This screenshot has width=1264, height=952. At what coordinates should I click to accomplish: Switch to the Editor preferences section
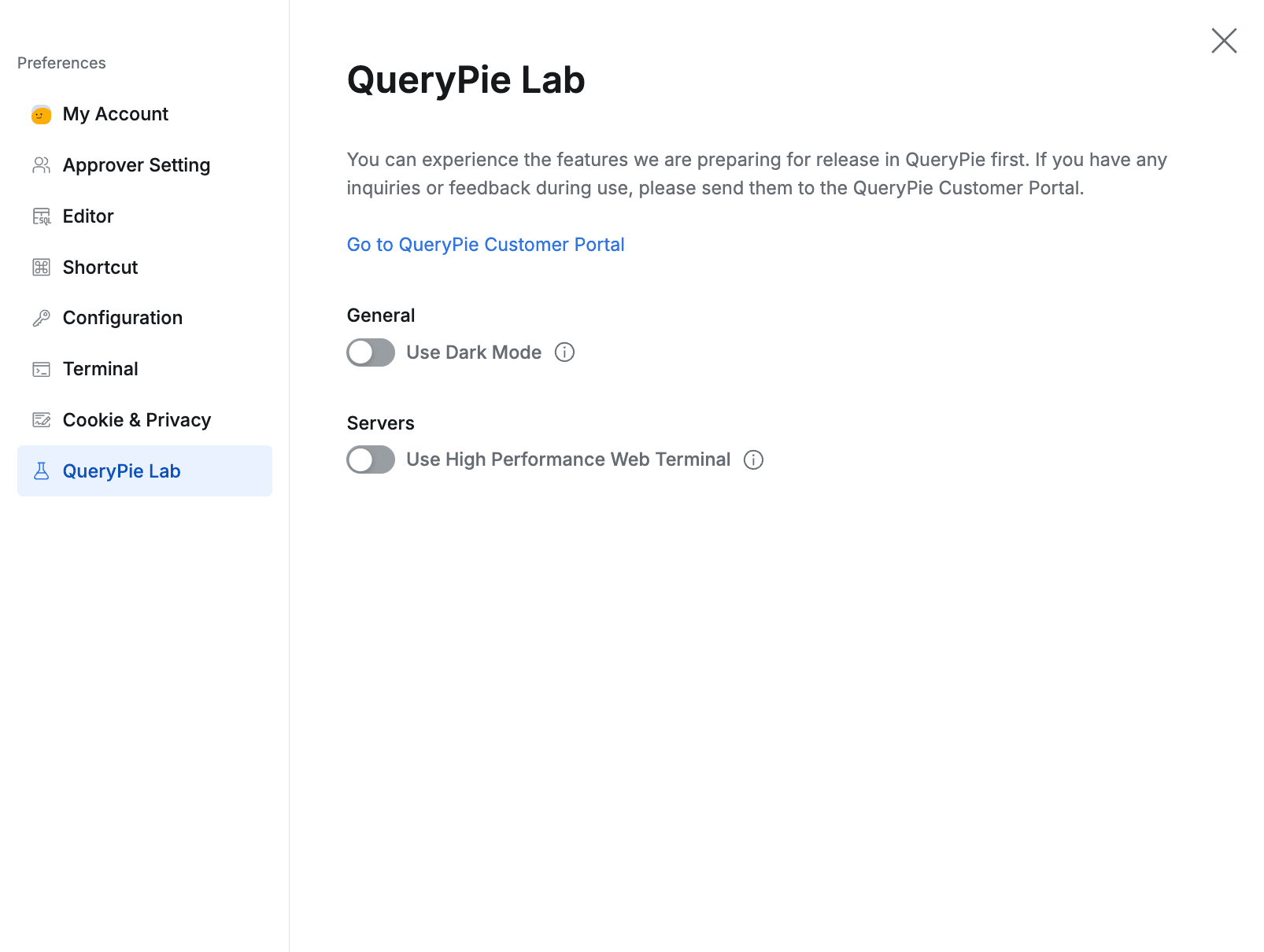[87, 216]
